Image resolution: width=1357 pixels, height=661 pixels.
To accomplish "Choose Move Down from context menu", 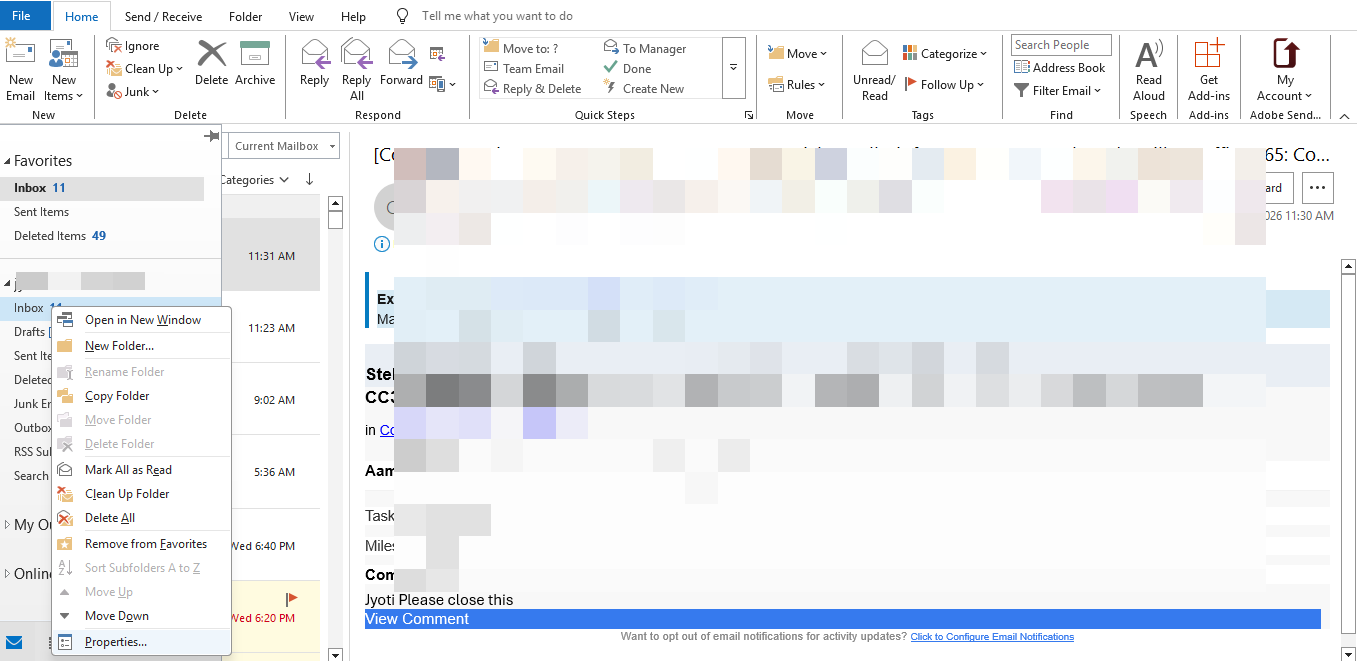I will click(x=142, y=616).
